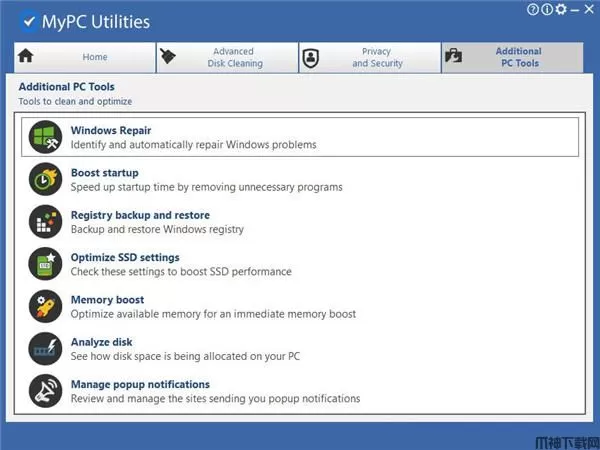Click the Registry backup and restore icon
The image size is (600, 450).
pyautogui.click(x=45, y=222)
